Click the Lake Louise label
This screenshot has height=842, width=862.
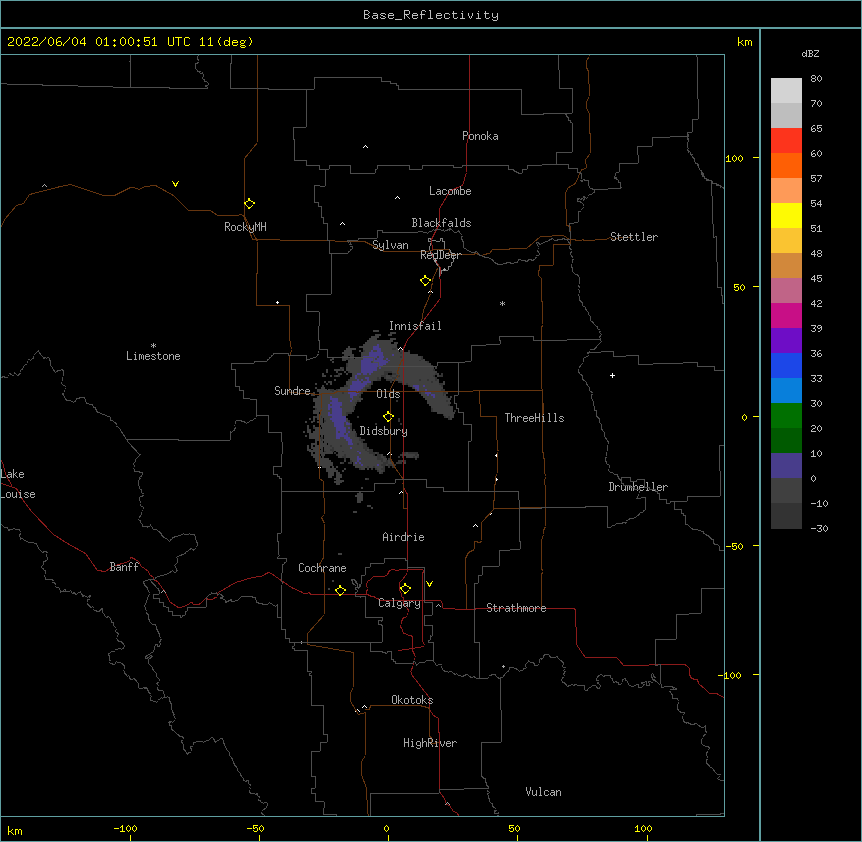point(18,484)
